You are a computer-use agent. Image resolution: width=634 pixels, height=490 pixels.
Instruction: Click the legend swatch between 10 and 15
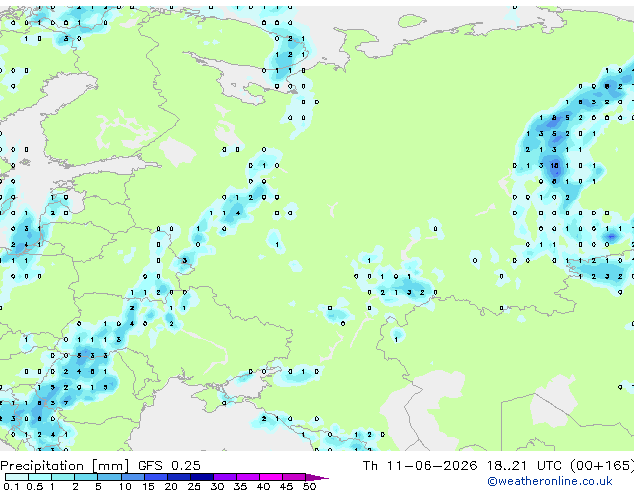pos(132,477)
